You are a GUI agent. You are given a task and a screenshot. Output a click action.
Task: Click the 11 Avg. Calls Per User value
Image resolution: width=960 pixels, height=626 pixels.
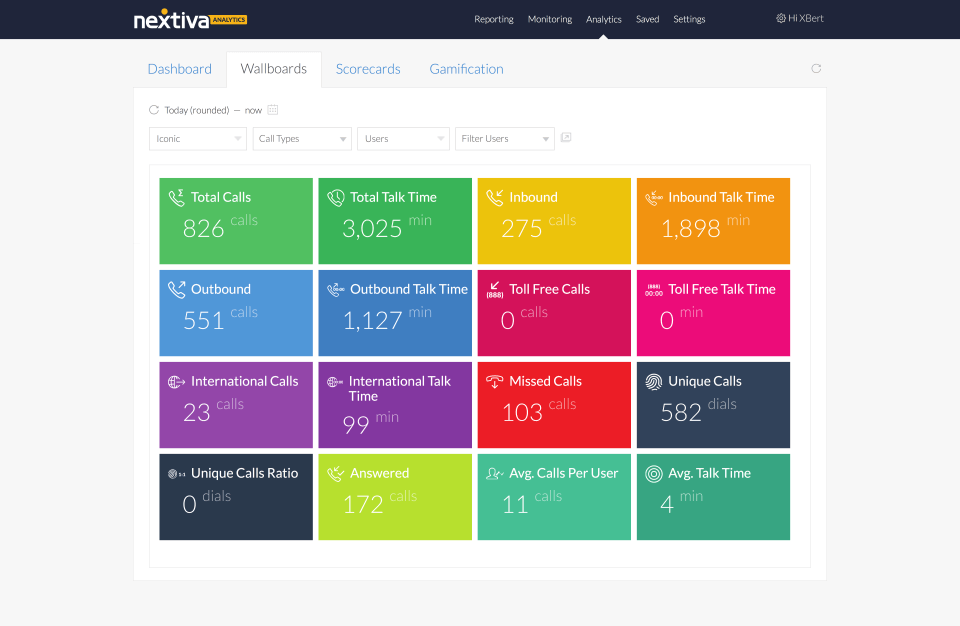[x=515, y=504]
